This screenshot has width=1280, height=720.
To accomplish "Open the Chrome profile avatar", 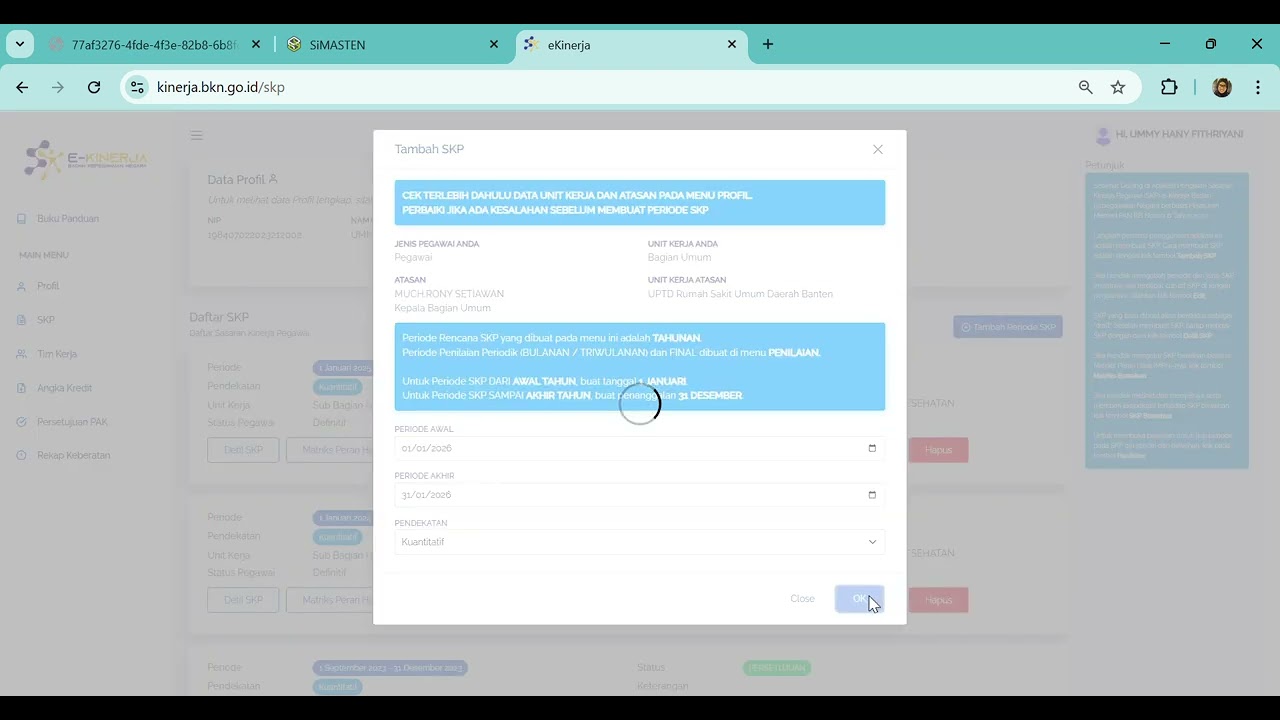I will click(x=1222, y=88).
